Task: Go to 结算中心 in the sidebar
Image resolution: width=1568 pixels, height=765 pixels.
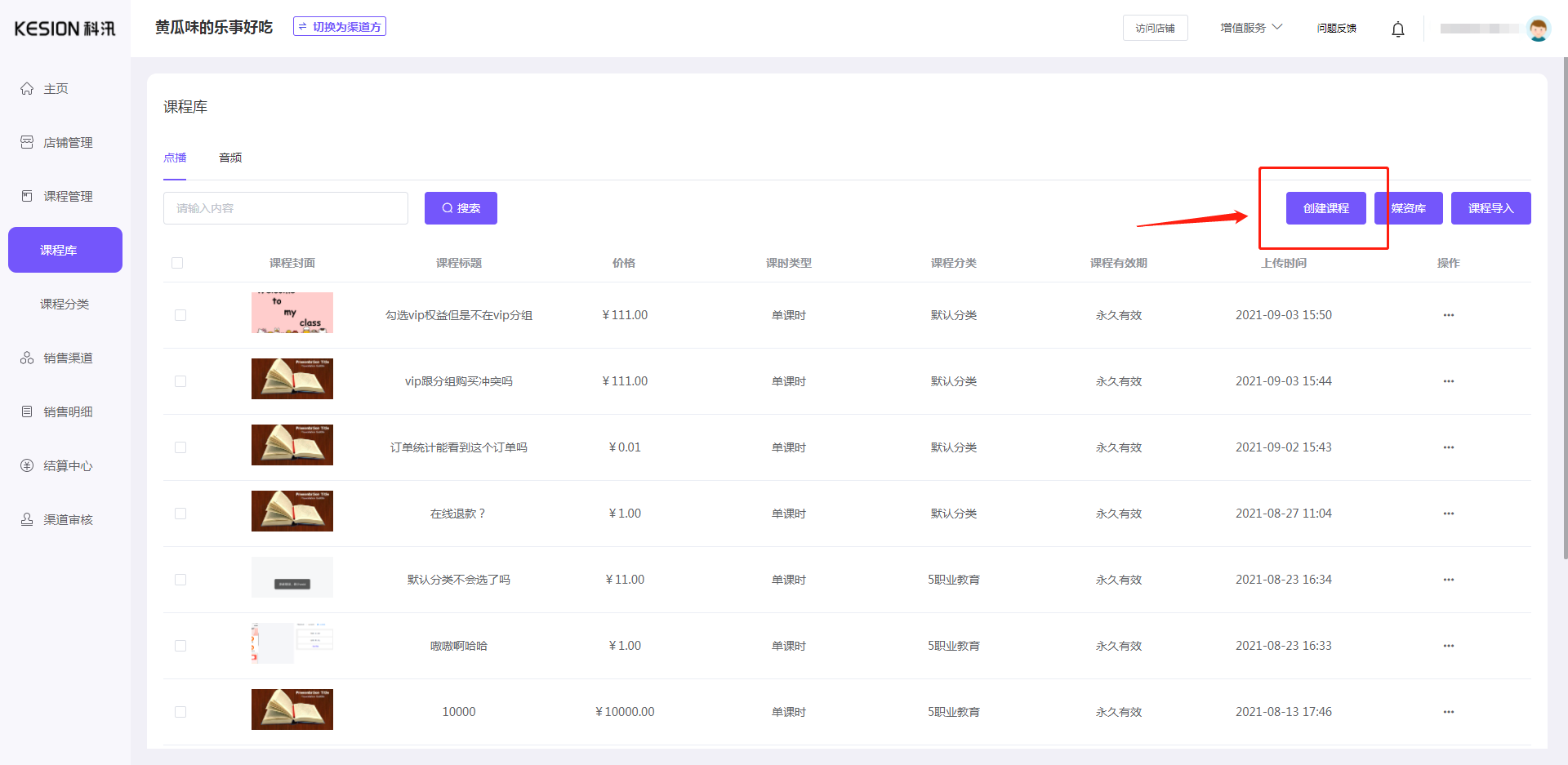Action: coord(67,466)
